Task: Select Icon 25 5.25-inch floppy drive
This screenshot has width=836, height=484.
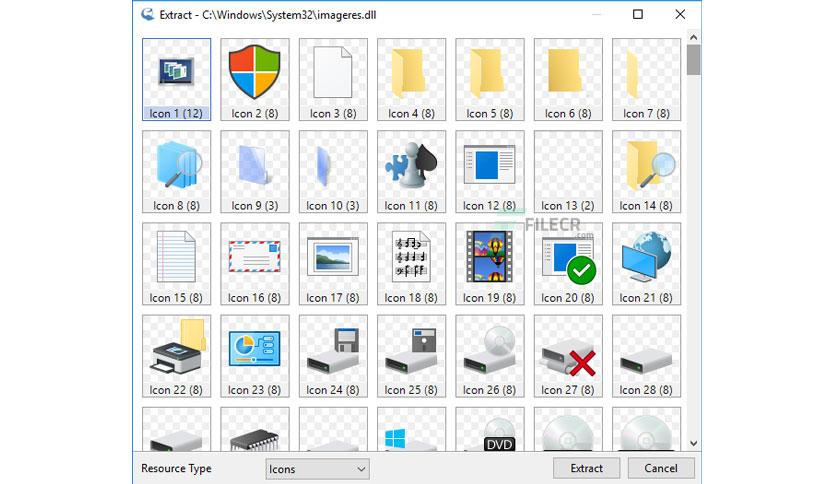Action: tap(412, 356)
